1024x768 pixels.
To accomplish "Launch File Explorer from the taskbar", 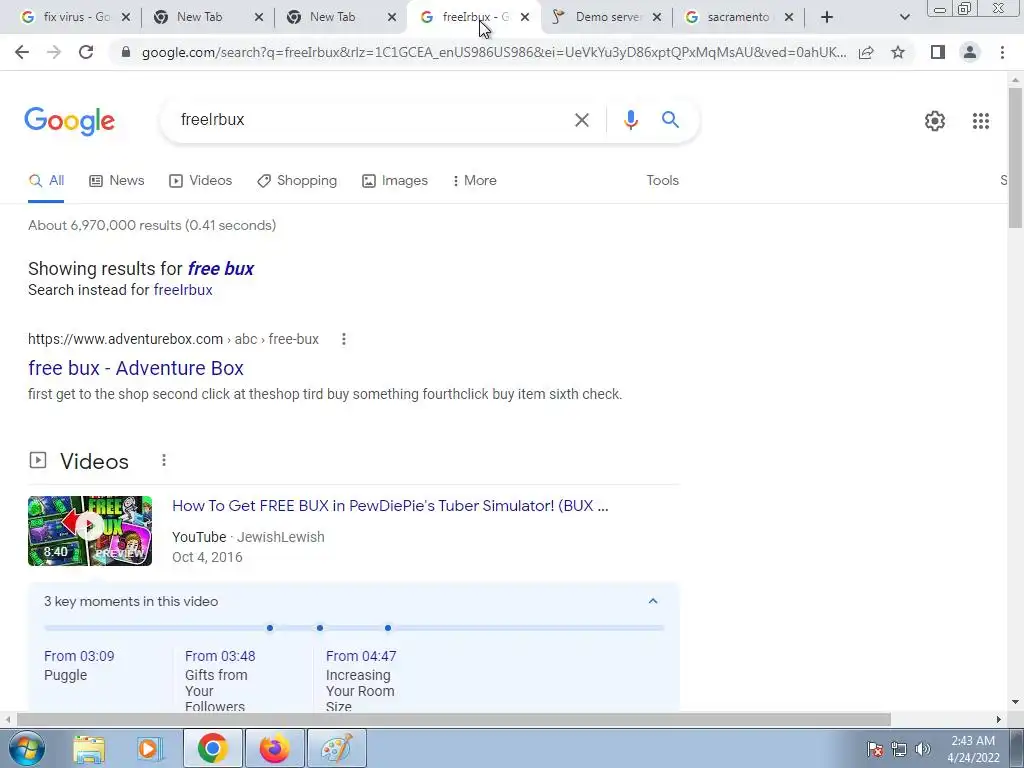I will (89, 748).
